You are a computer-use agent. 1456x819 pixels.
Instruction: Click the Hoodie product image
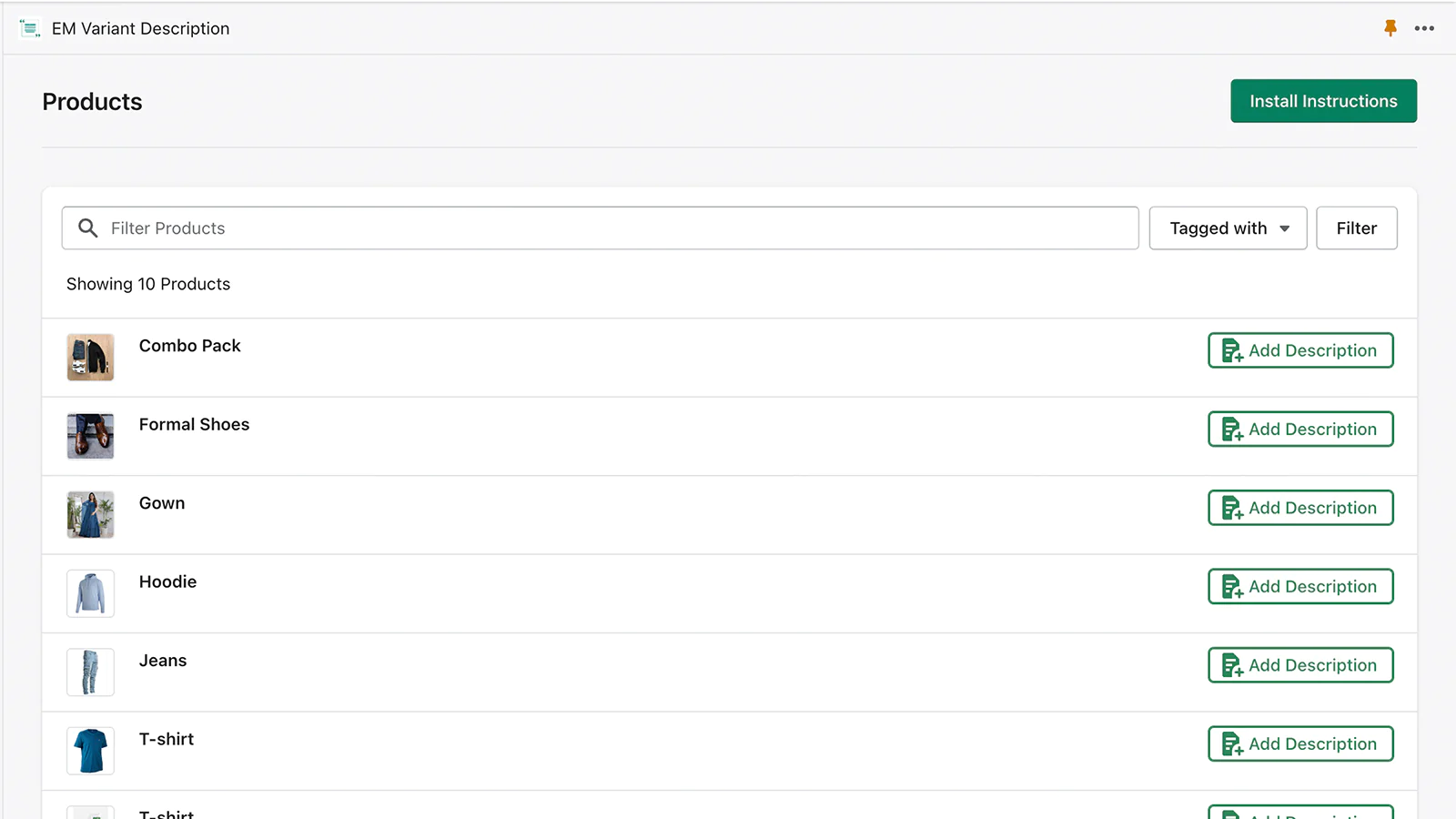tap(91, 593)
